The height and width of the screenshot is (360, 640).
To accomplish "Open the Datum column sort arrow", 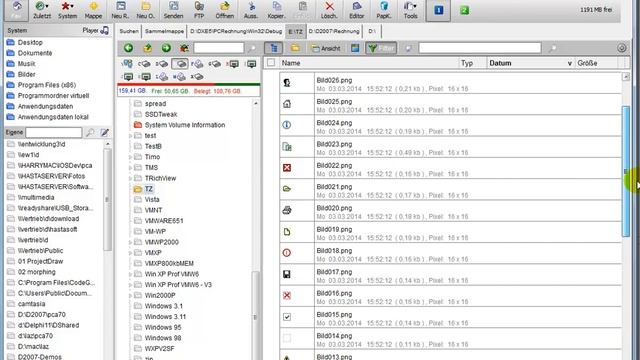I will 569,63.
